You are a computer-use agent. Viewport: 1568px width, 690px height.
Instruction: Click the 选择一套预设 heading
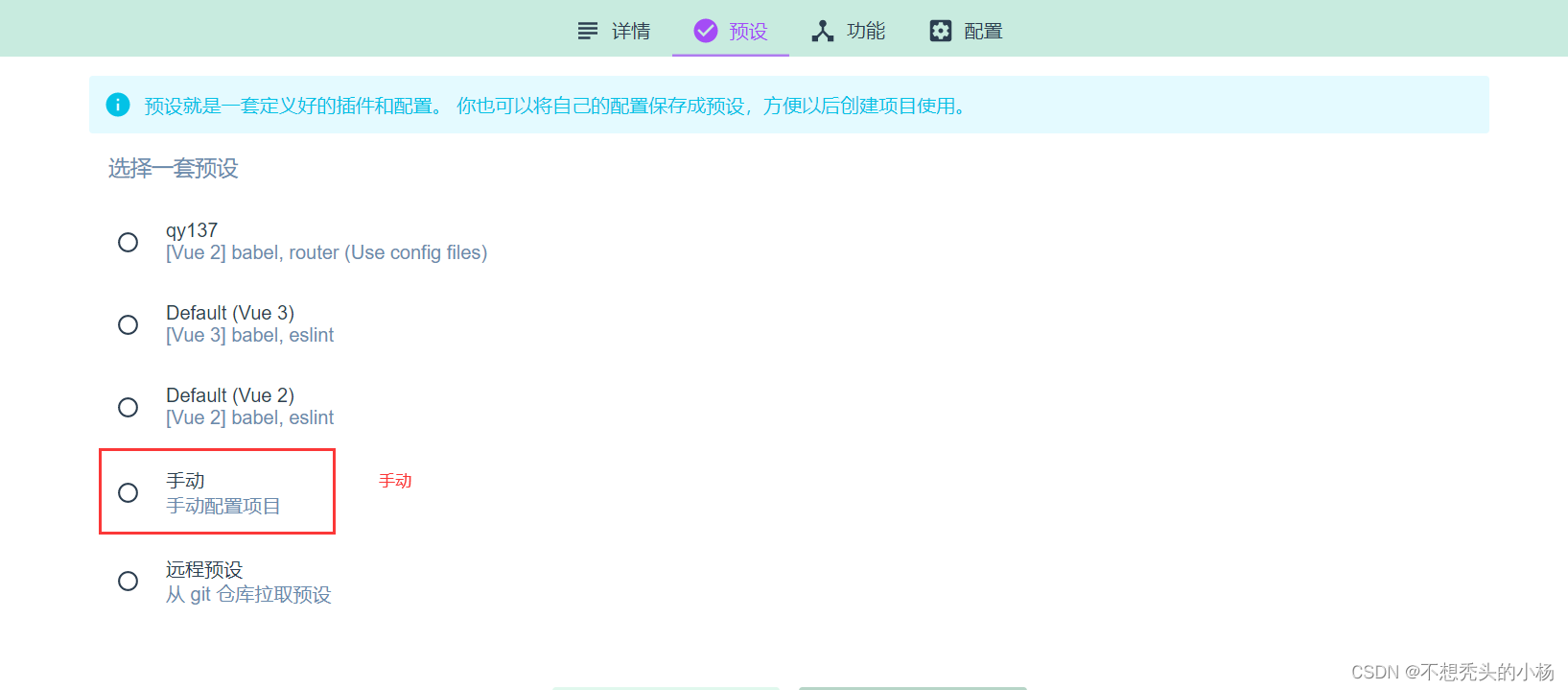[174, 168]
